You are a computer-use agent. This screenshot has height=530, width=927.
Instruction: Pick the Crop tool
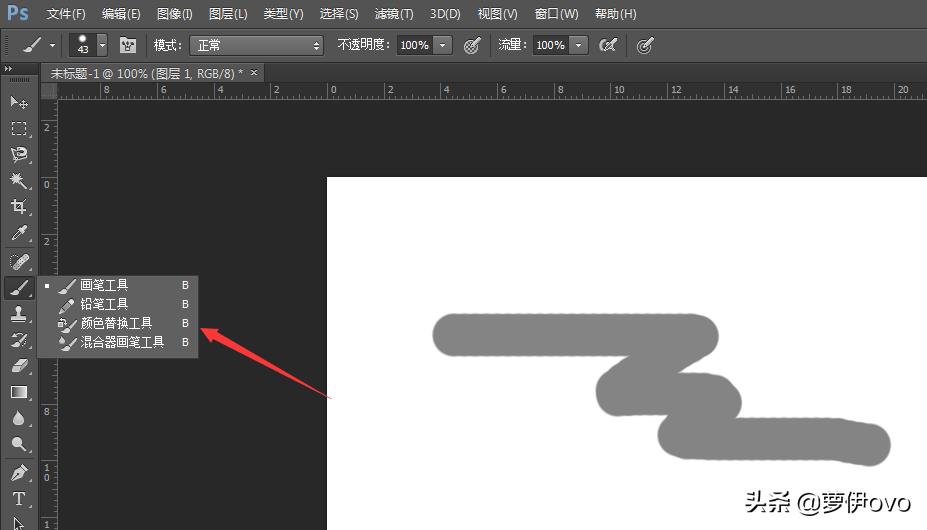(x=19, y=207)
